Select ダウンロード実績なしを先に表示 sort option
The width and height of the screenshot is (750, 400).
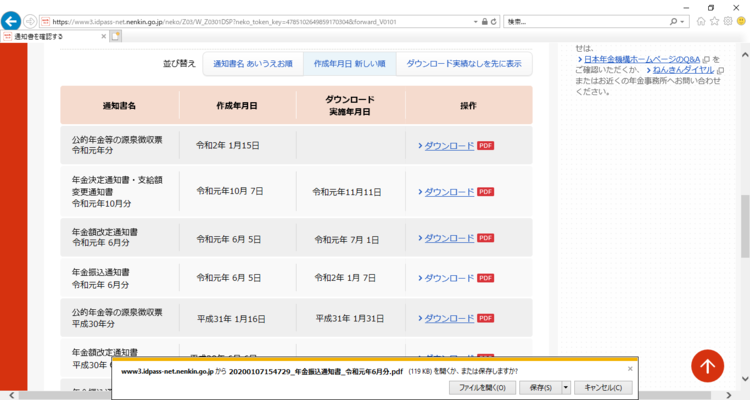coord(463,63)
